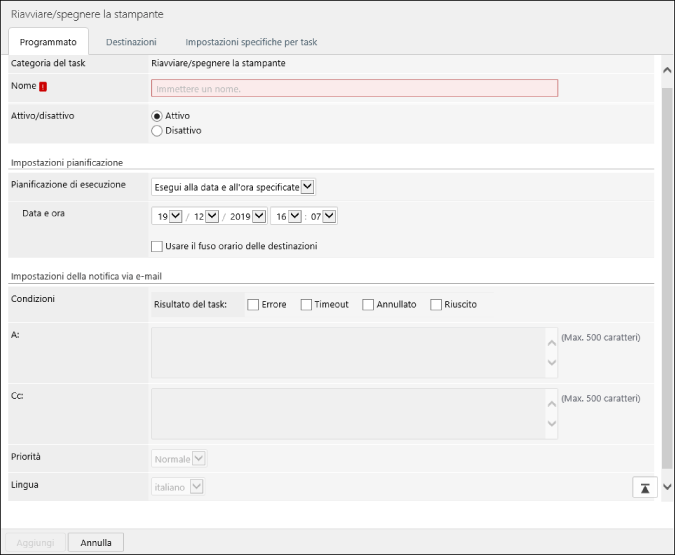Open the Pianificazione di esecuzione dropdown
The height and width of the screenshot is (555, 675).
click(x=233, y=186)
